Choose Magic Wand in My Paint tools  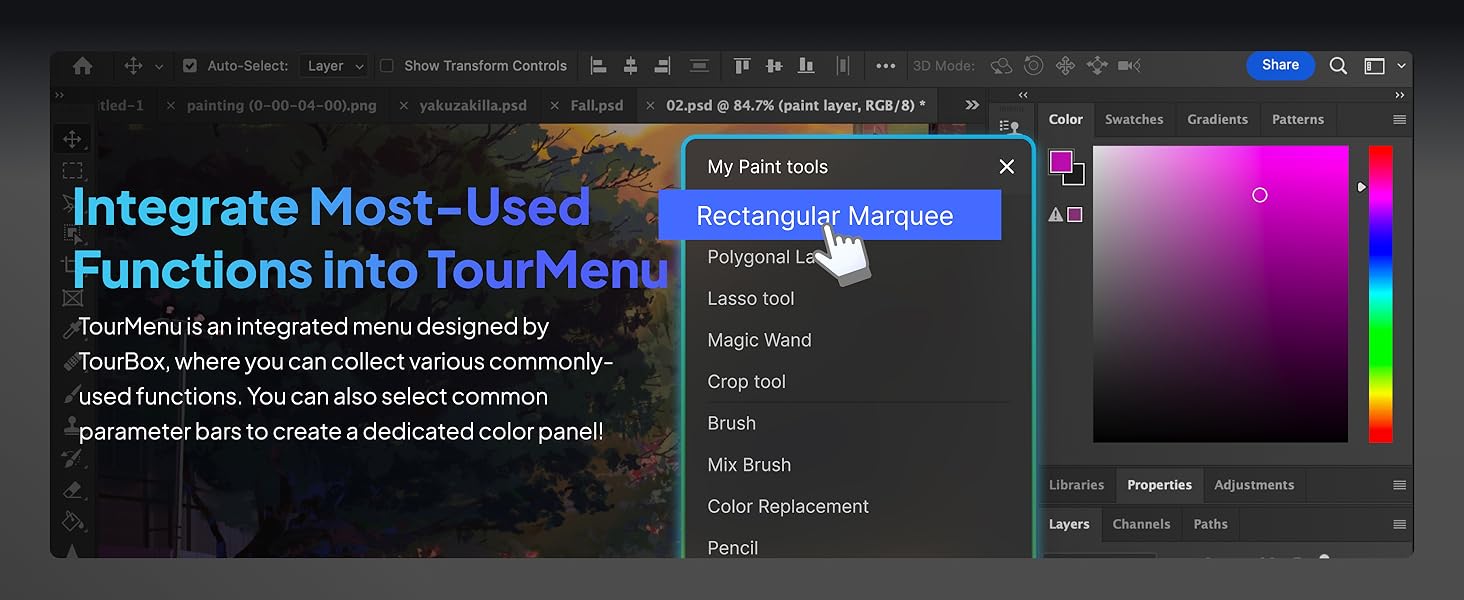pyautogui.click(x=759, y=340)
